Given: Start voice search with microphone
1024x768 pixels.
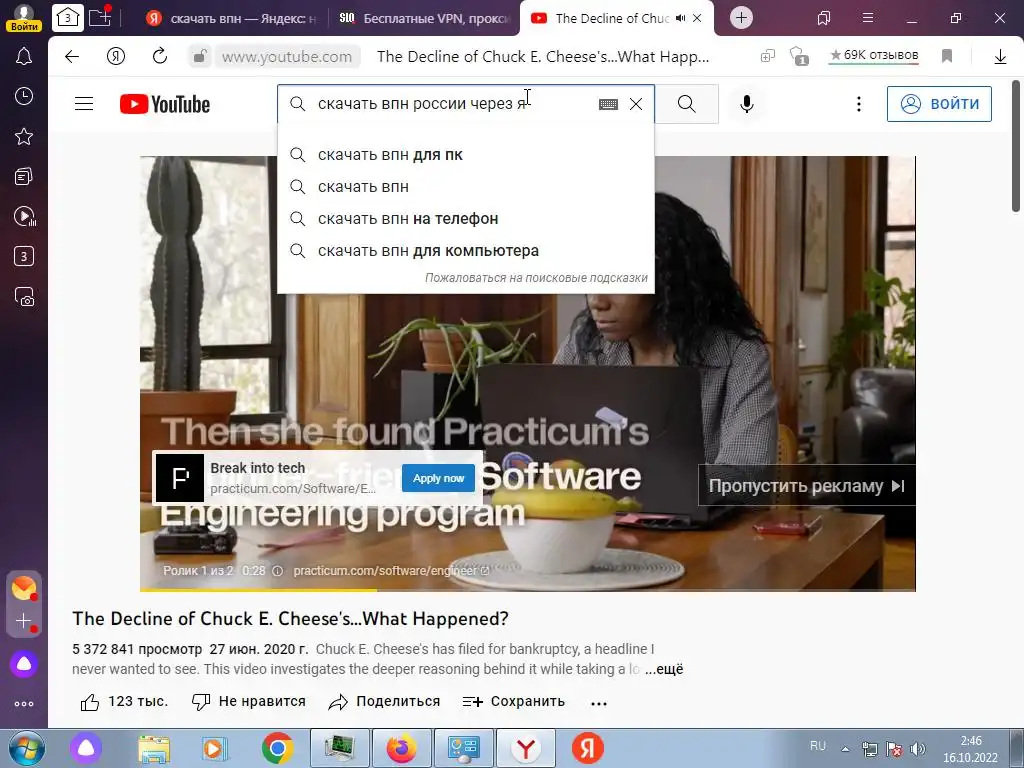Looking at the screenshot, I should click(x=747, y=104).
